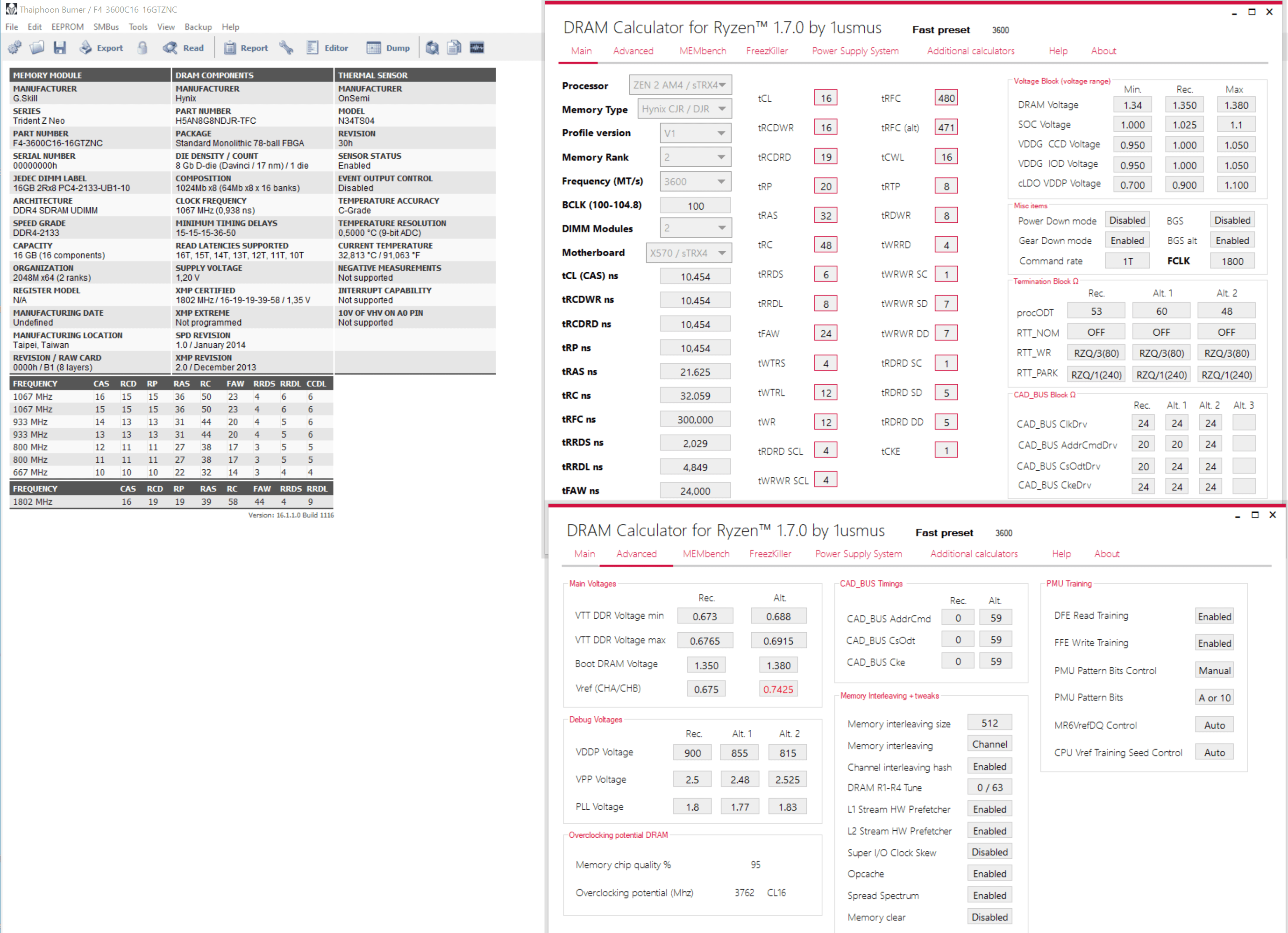Click DRAM Voltage Rec. value 1.350

pyautogui.click(x=1185, y=105)
